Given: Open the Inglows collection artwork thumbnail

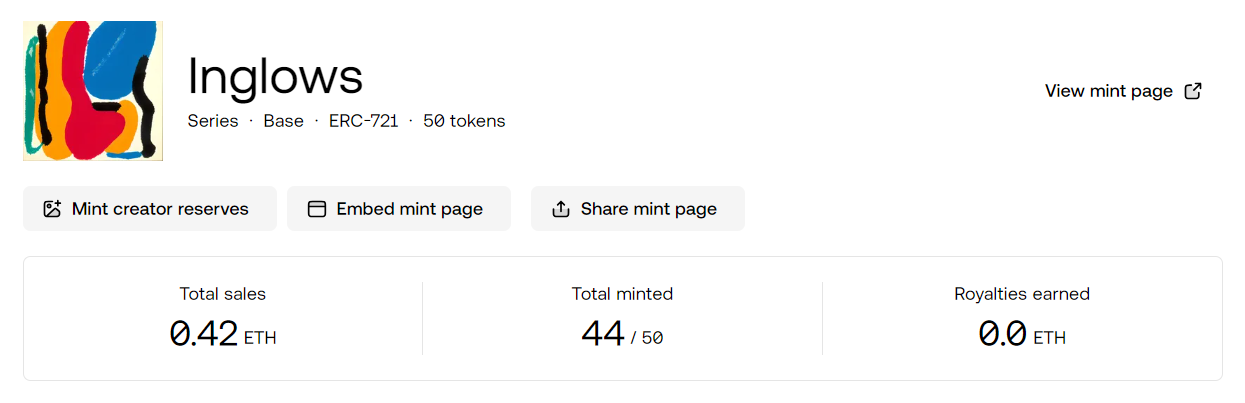Looking at the screenshot, I should click(93, 91).
